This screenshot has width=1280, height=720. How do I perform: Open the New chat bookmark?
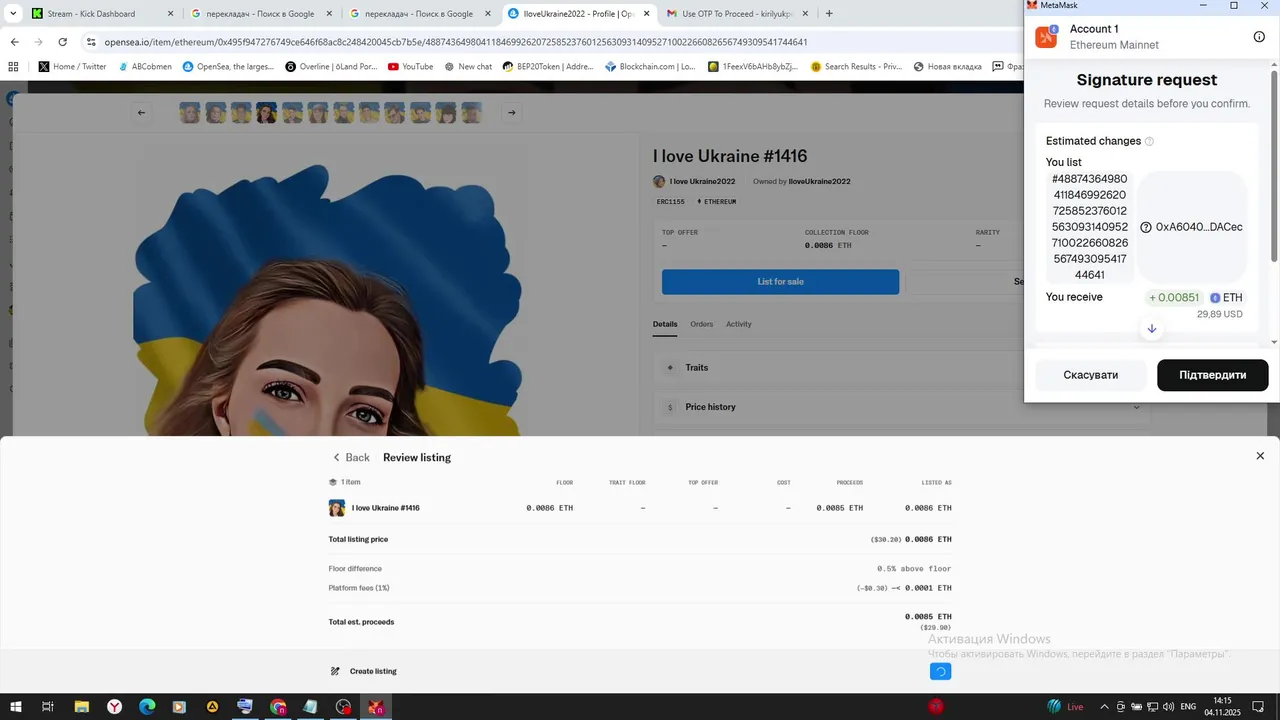pos(468,67)
